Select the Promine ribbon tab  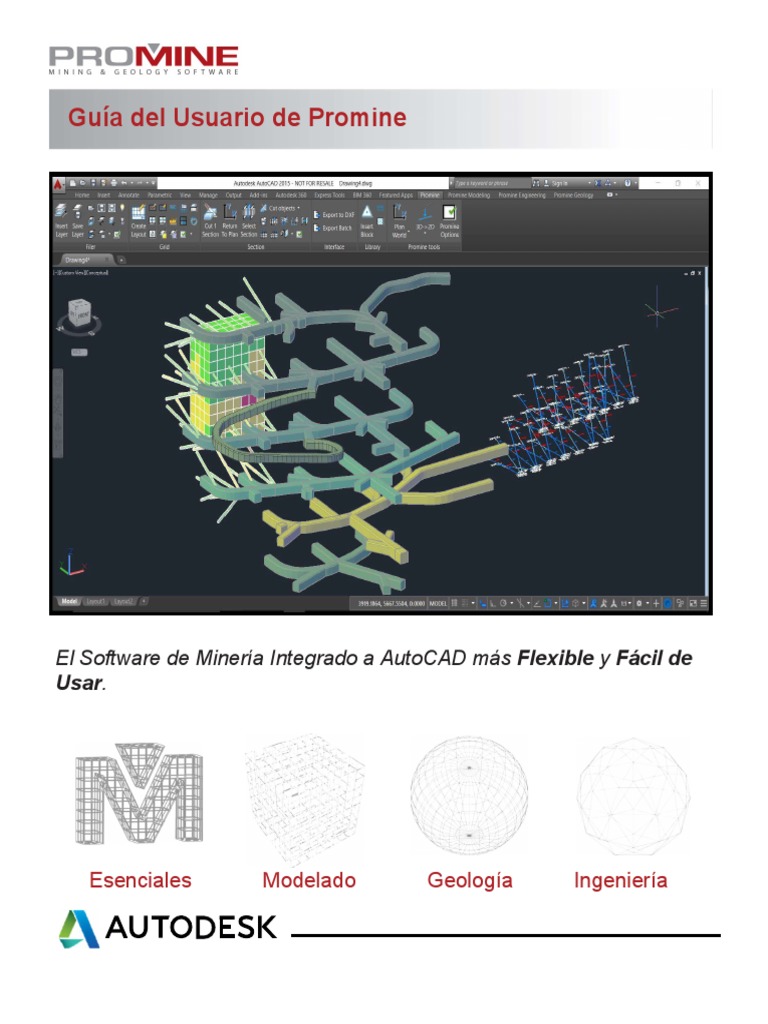tap(429, 195)
